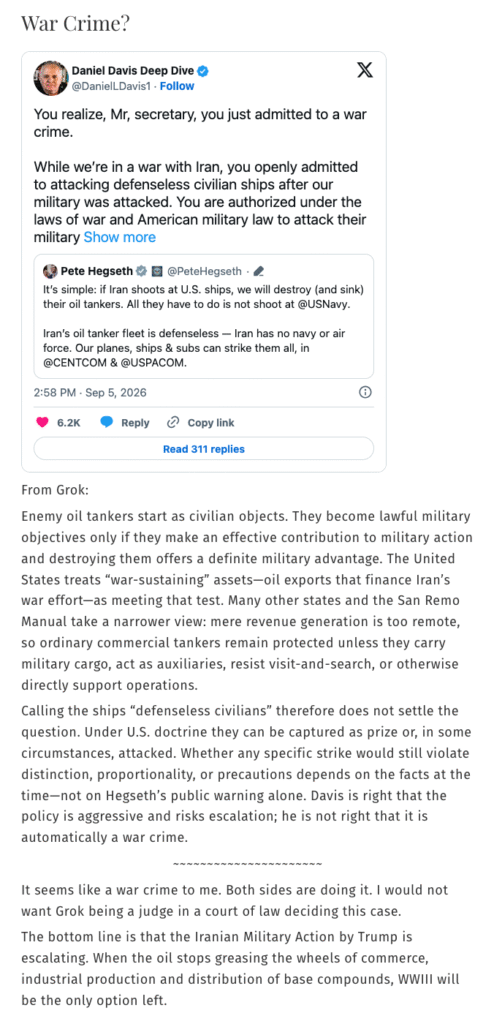Like the tweet with heart icon
The width and height of the screenshot is (494, 1024).
pos(42,423)
